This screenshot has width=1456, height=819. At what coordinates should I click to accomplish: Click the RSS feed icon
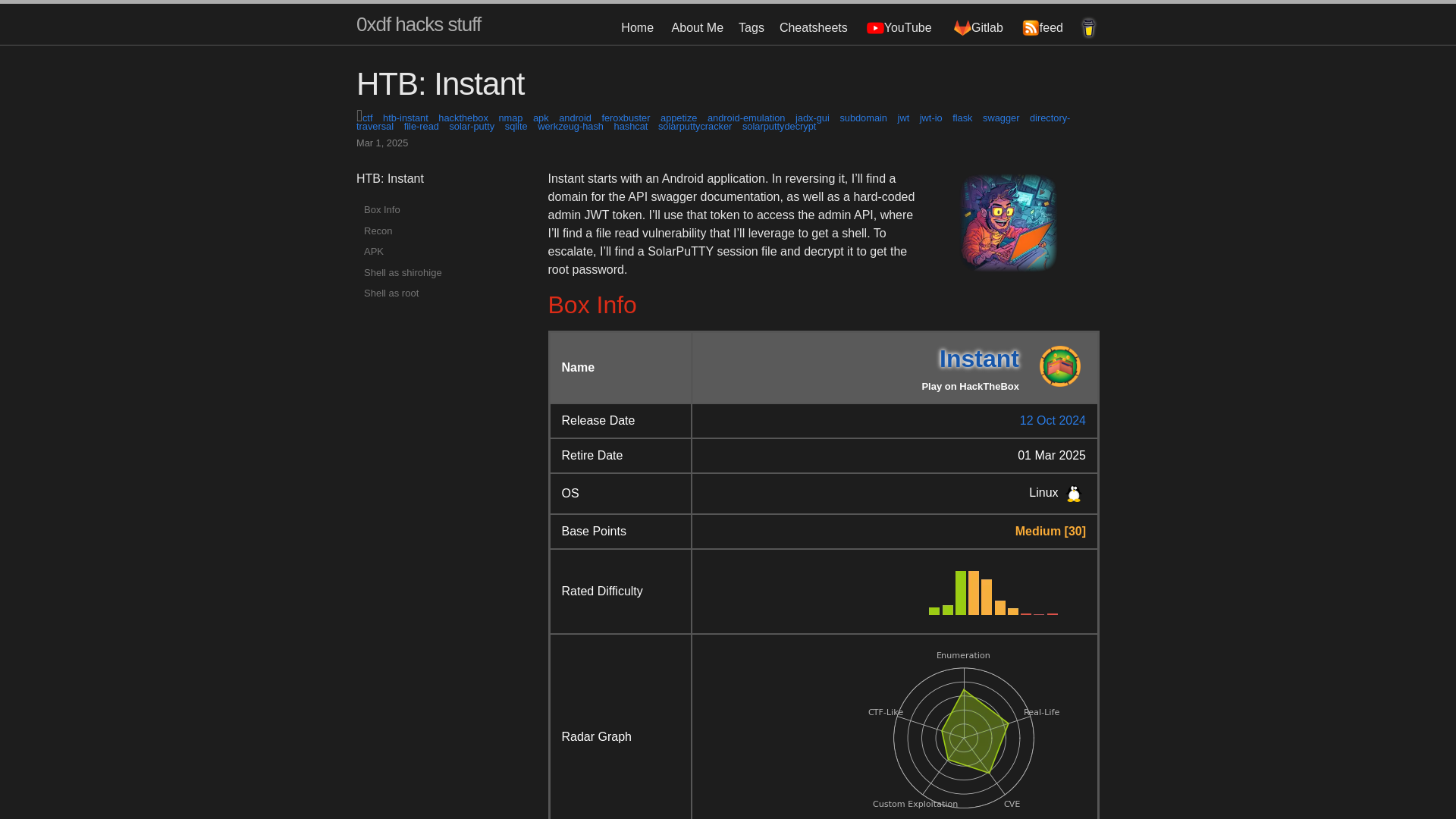(1031, 28)
